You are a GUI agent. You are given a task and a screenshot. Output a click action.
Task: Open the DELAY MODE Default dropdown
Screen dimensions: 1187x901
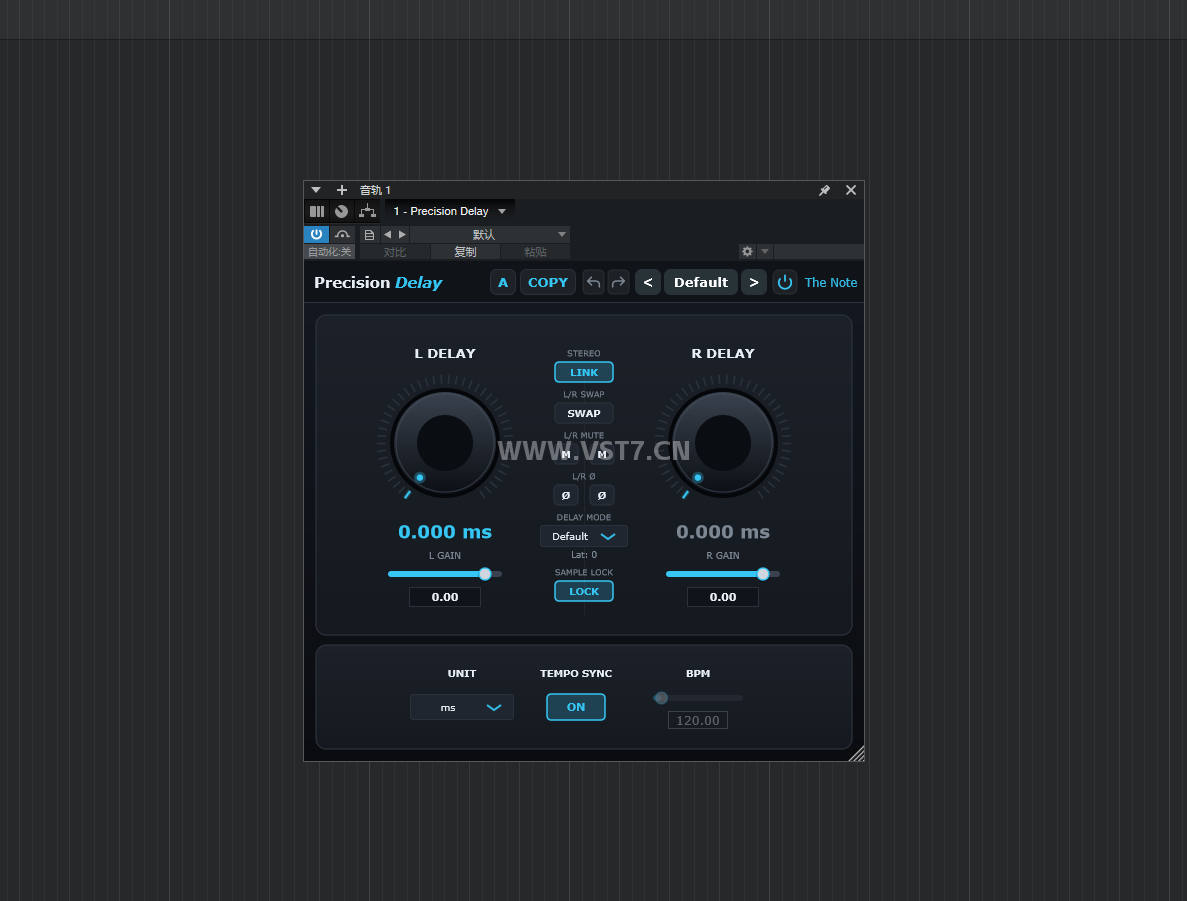point(584,536)
